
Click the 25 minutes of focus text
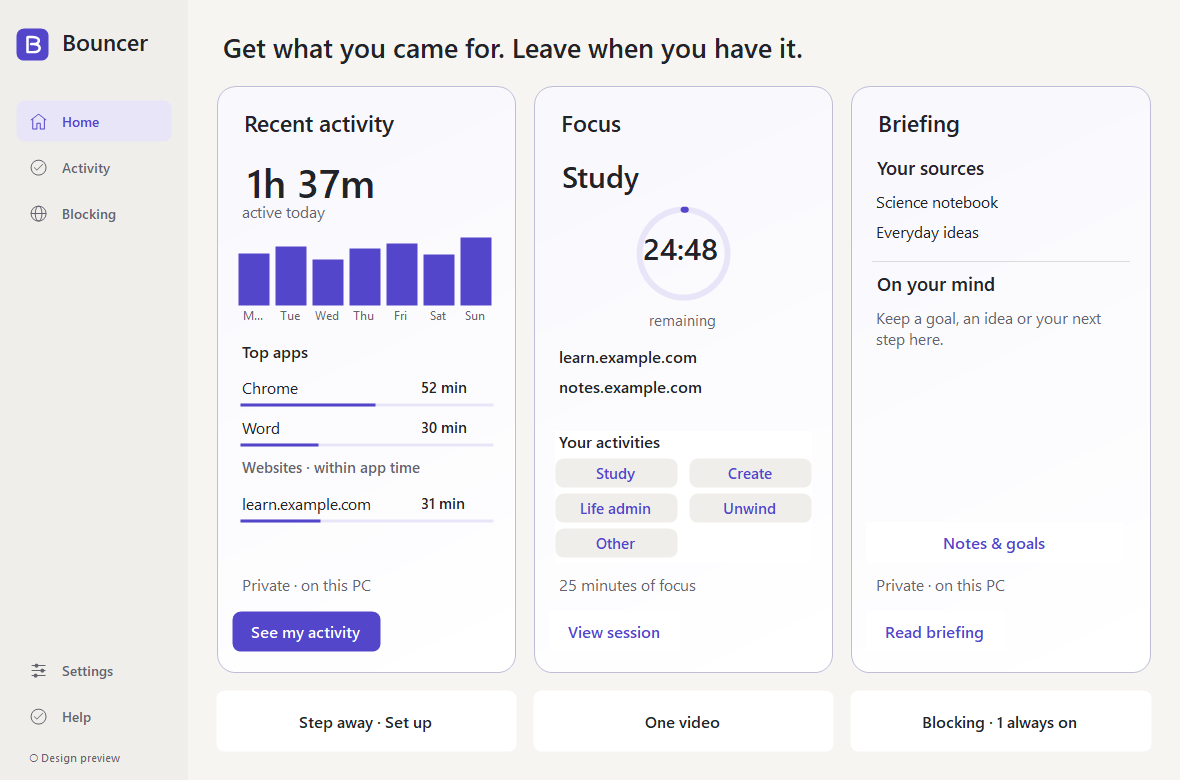tap(627, 586)
